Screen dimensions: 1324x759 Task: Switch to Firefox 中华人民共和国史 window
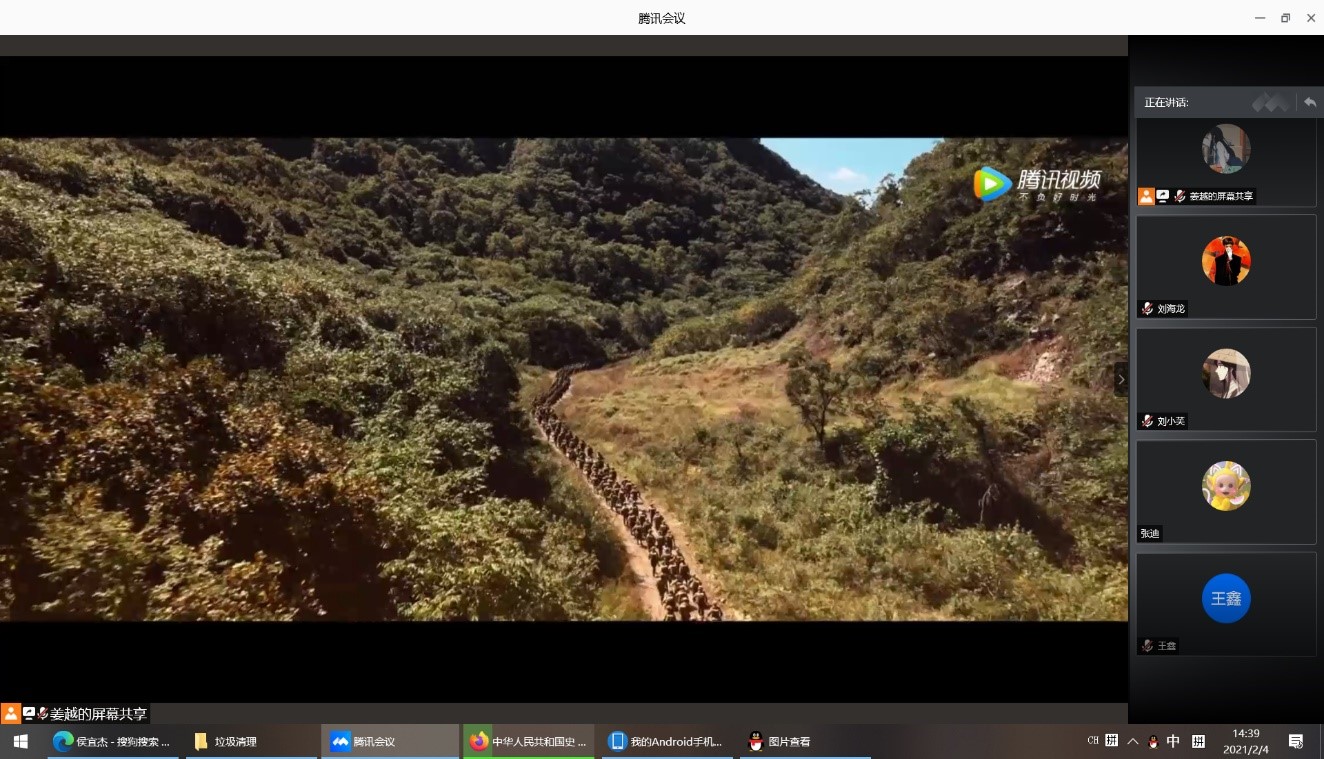[528, 741]
